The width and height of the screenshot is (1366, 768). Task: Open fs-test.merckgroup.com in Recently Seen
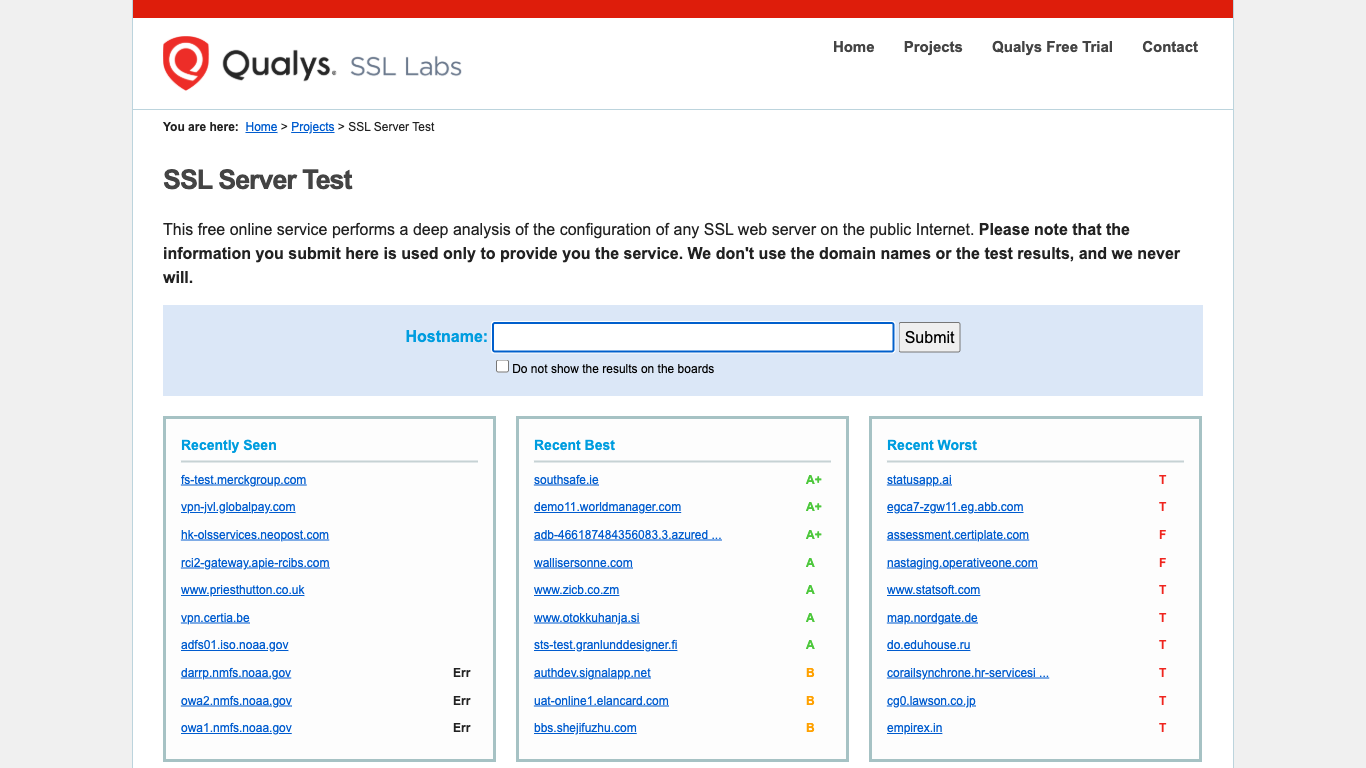(244, 480)
